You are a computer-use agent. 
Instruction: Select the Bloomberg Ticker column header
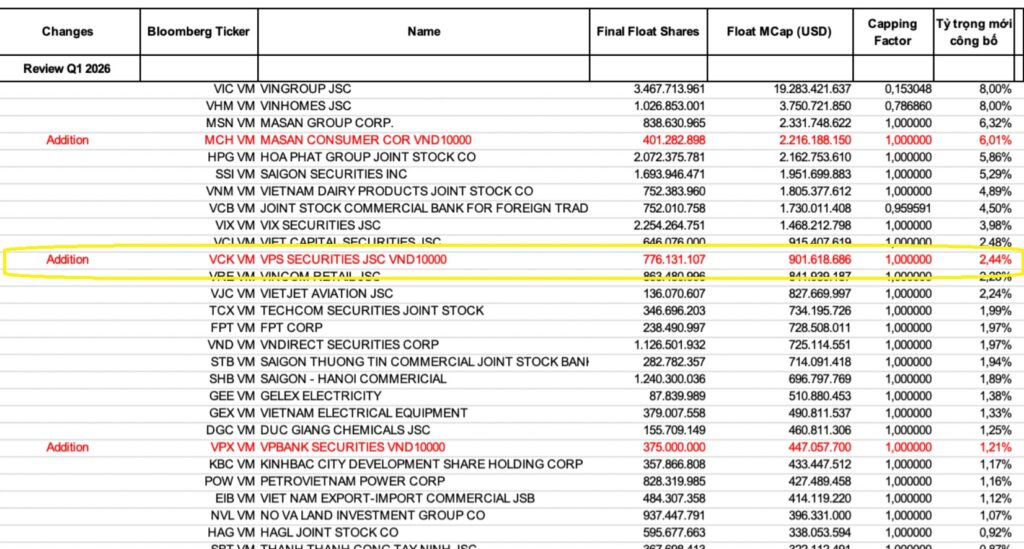(x=199, y=31)
